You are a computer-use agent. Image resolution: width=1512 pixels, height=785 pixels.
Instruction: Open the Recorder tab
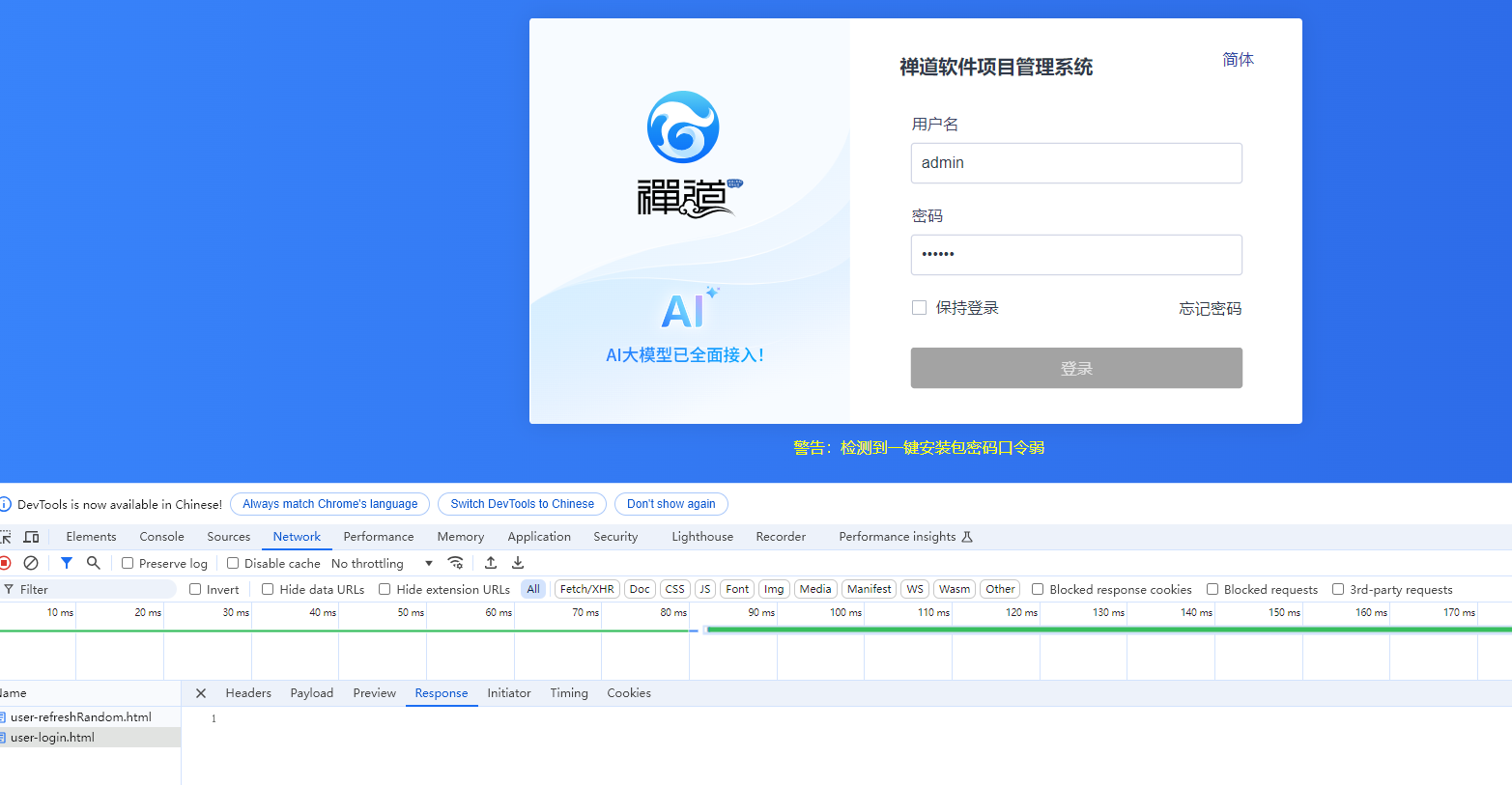(781, 537)
